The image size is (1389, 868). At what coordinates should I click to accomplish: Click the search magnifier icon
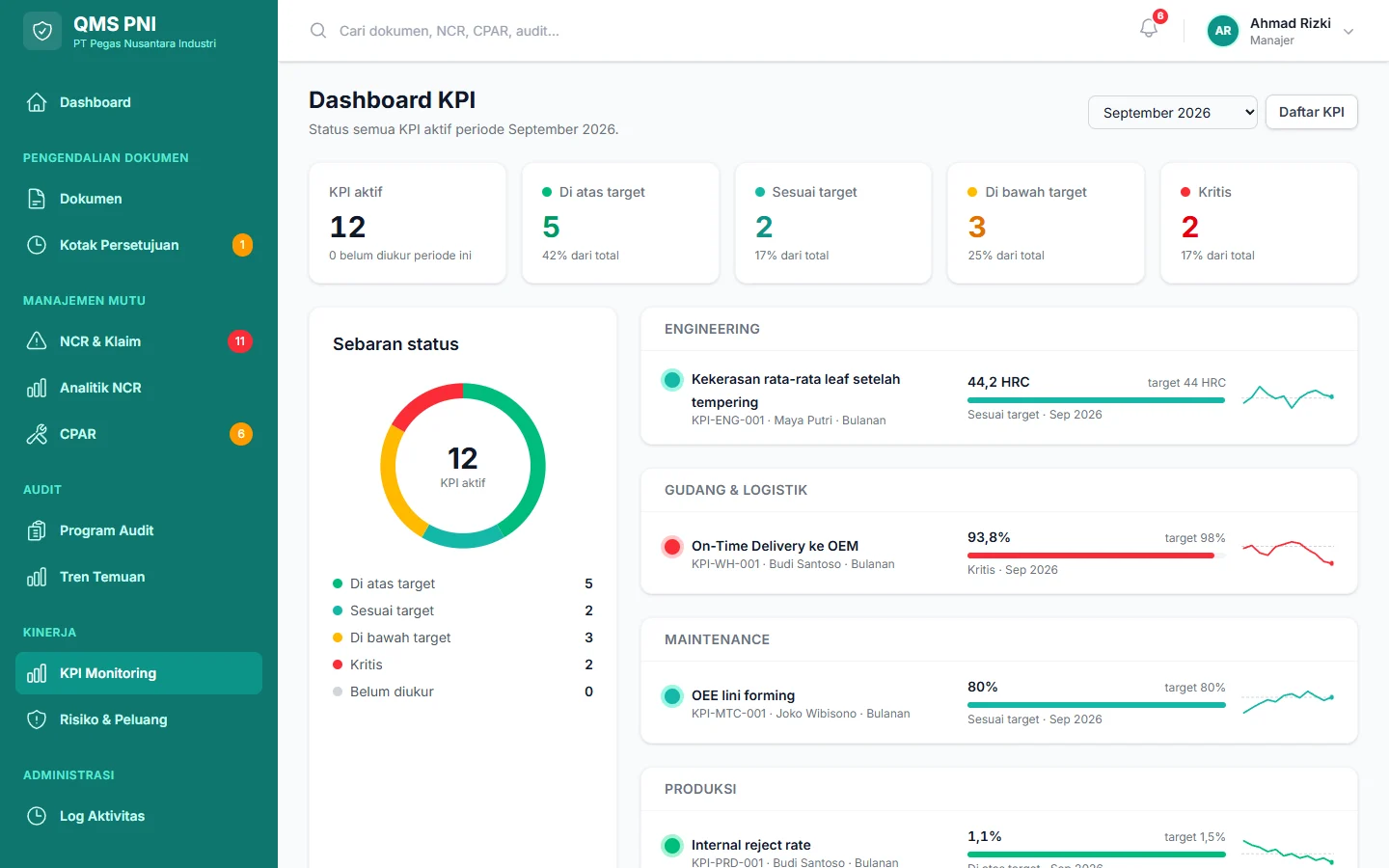318,31
